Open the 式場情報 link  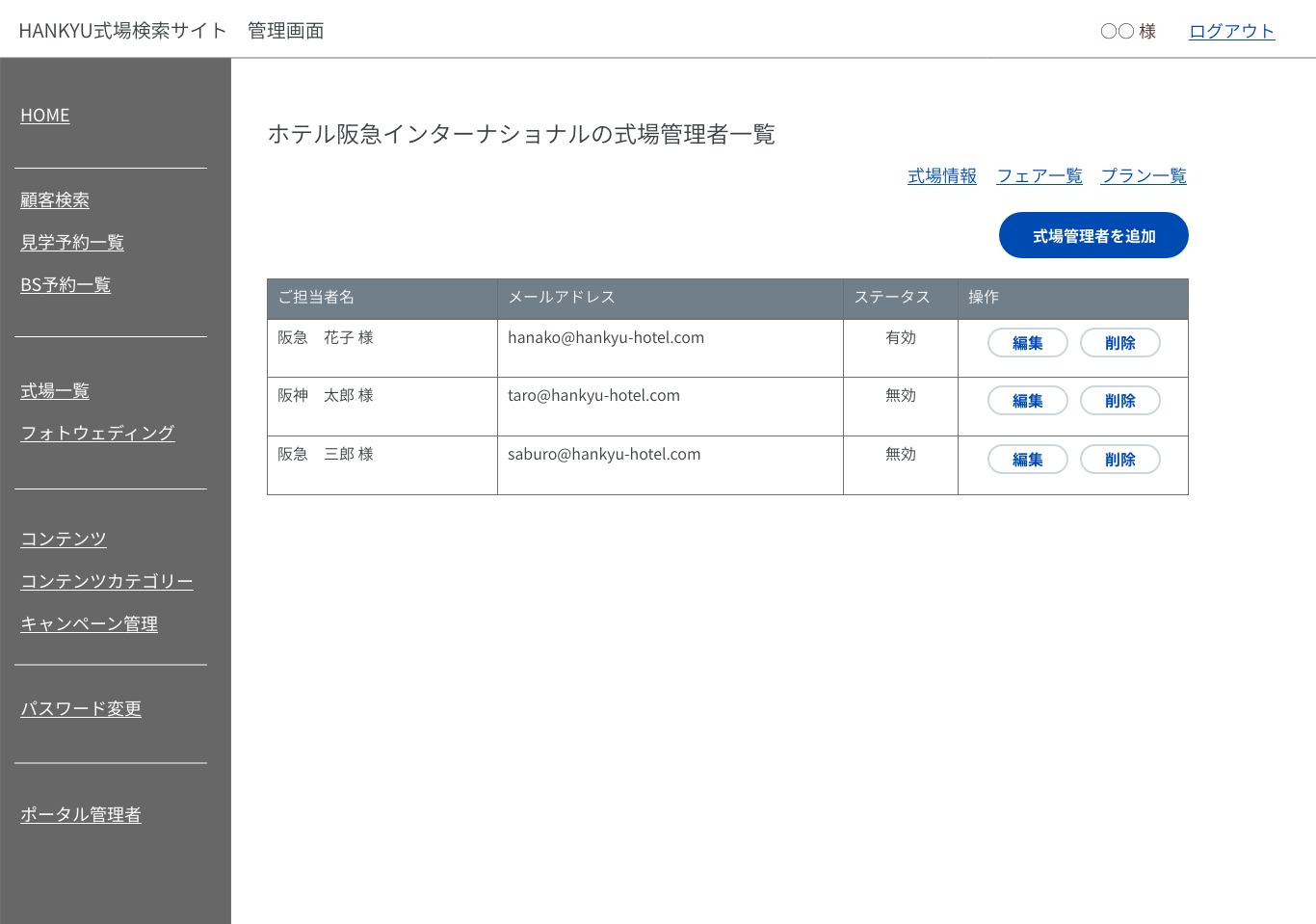941,175
